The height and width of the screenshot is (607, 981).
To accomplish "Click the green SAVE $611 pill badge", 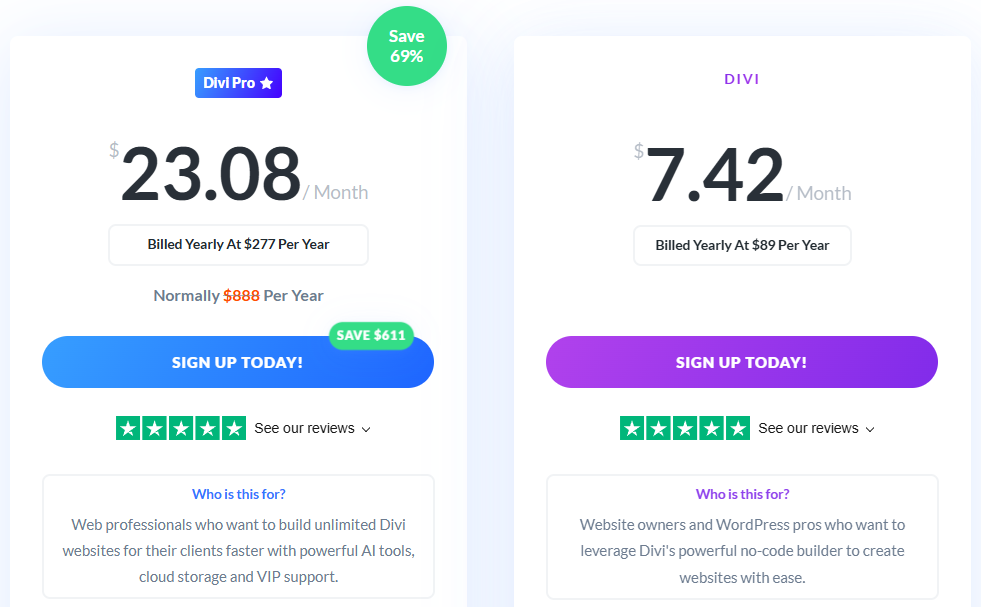I will click(x=371, y=335).
